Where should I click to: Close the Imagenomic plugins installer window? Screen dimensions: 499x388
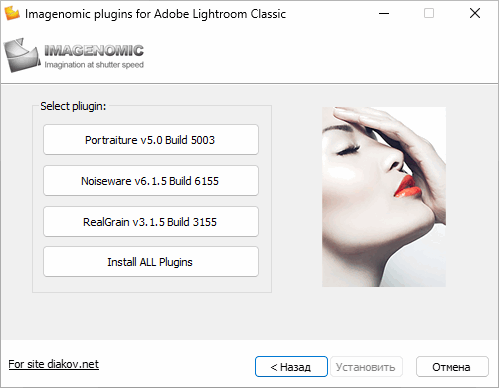tap(475, 13)
